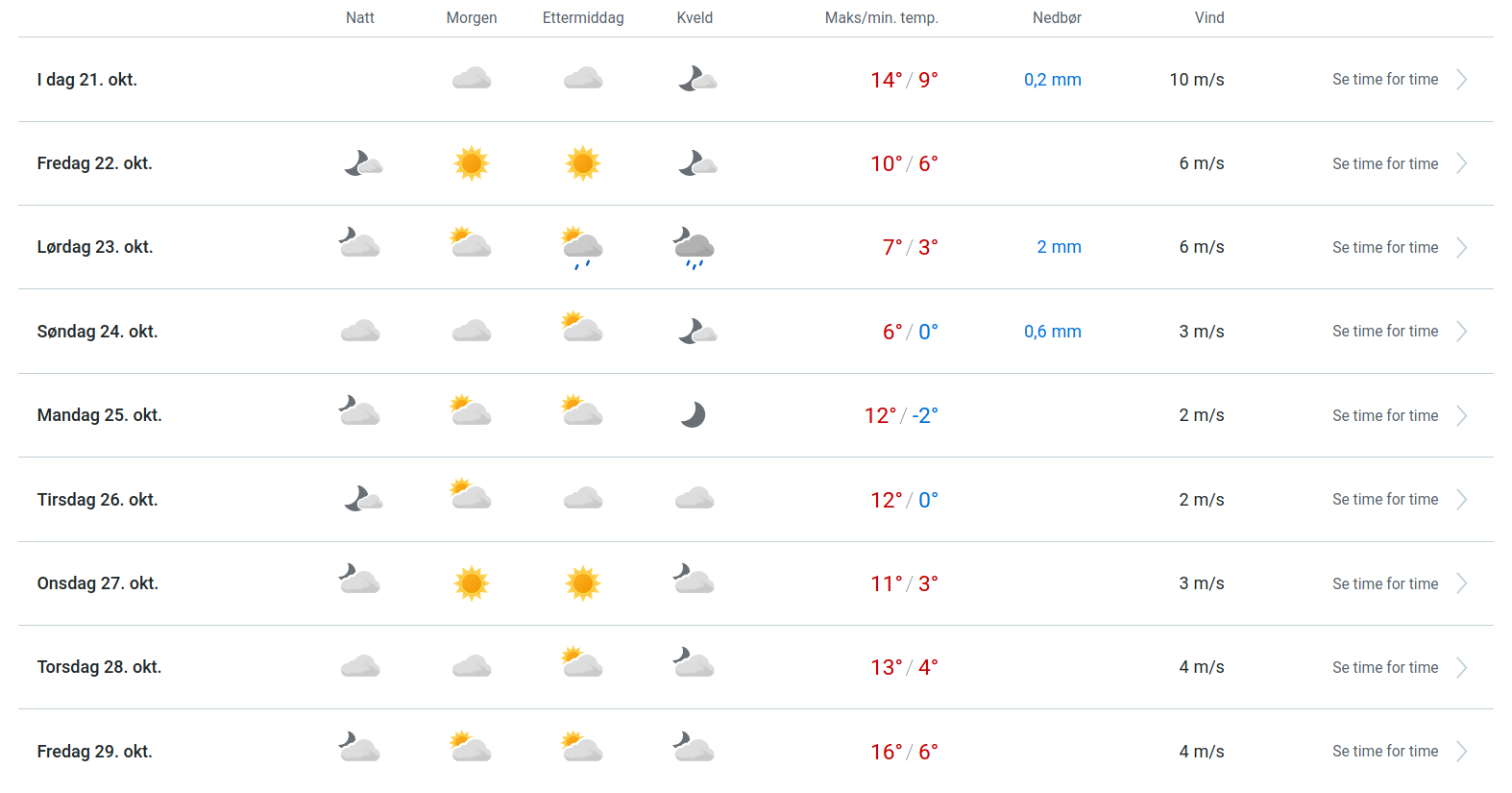
Task: Click today's evening moon-cloud icon
Action: [697, 79]
